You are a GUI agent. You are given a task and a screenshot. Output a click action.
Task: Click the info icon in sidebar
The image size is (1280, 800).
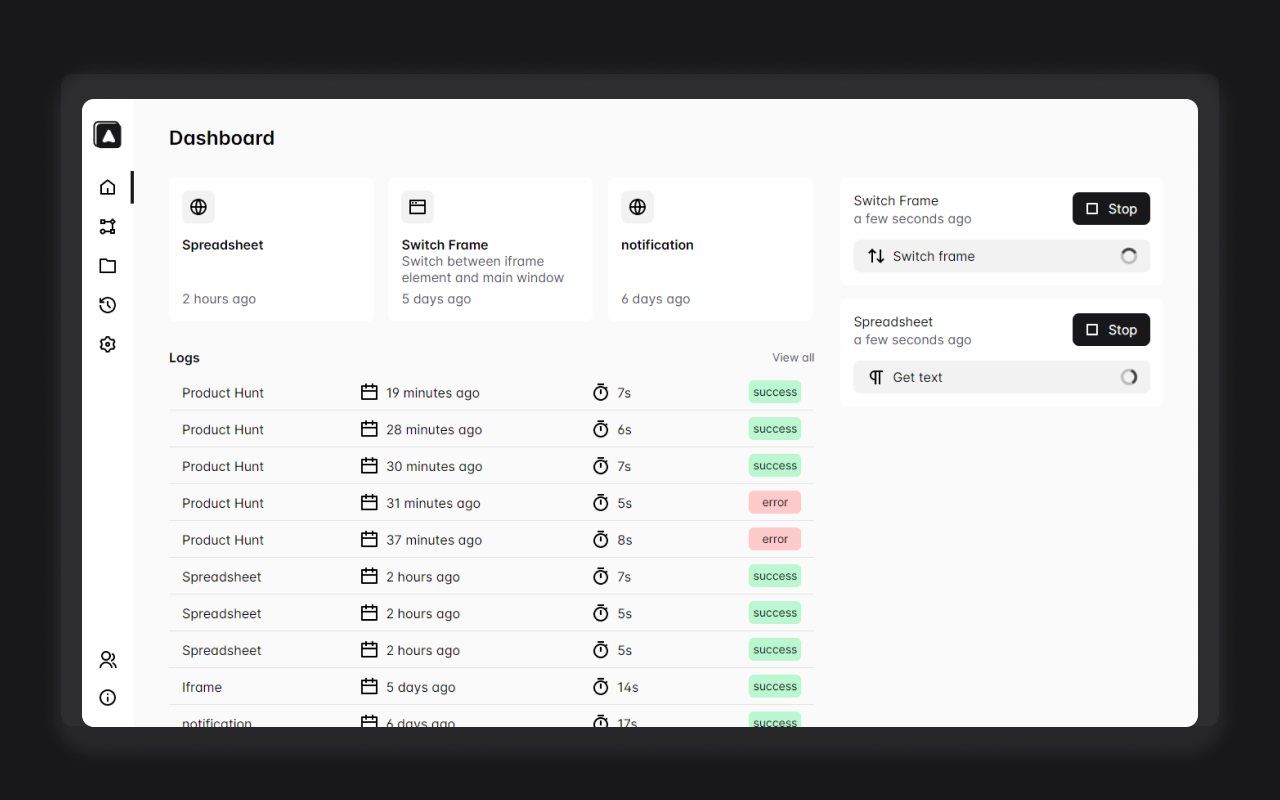click(108, 698)
